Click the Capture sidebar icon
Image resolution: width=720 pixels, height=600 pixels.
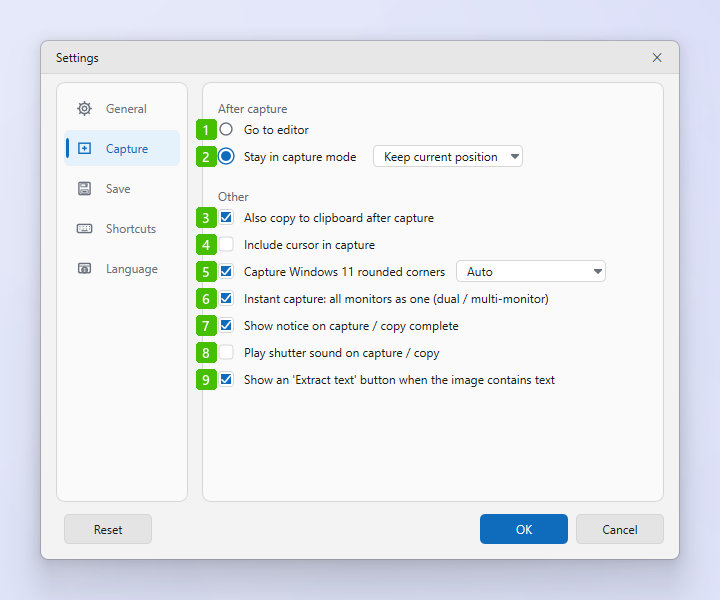click(x=84, y=148)
